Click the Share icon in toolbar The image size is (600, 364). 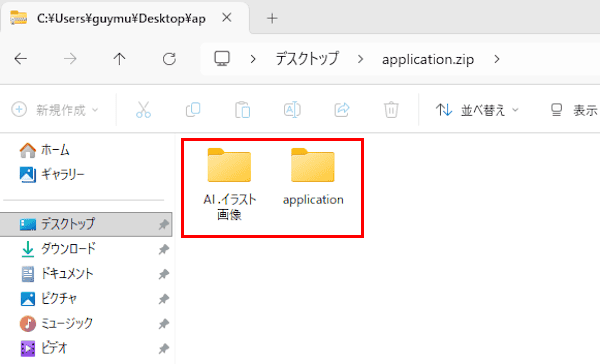coord(342,110)
